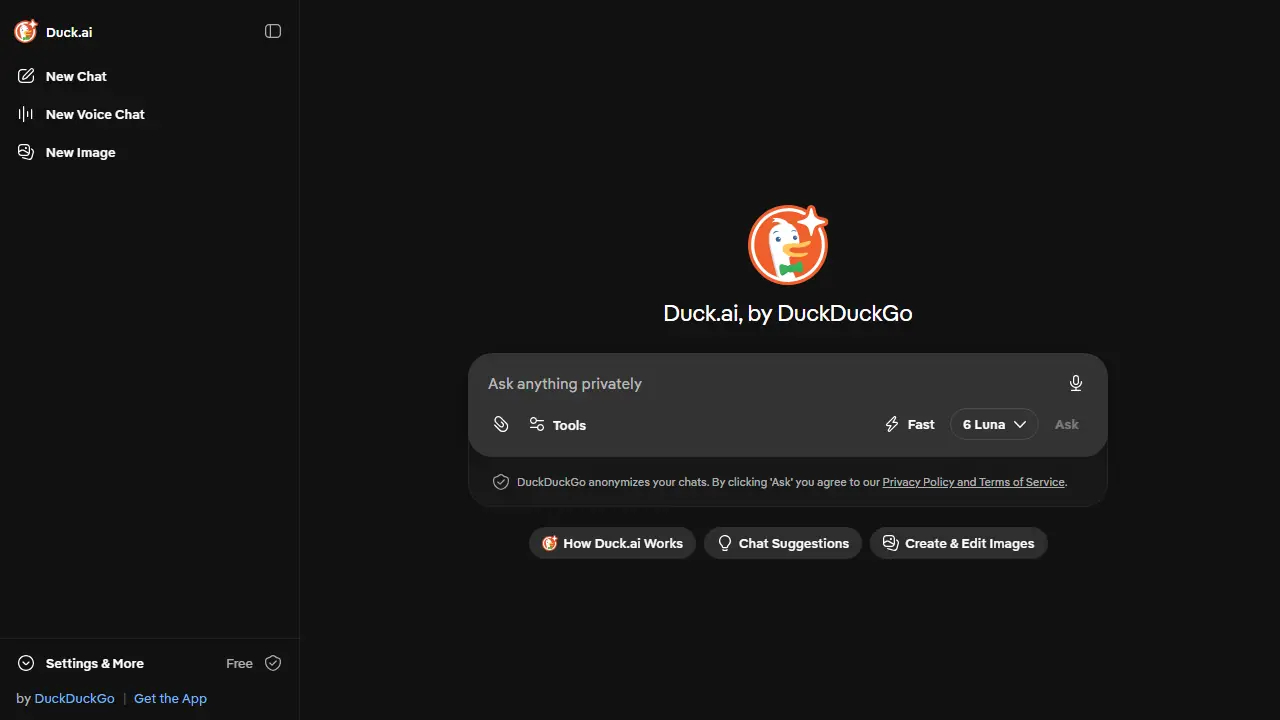The image size is (1280, 720).
Task: Click the Duck.ai logo in sidebar header
Action: (x=26, y=31)
